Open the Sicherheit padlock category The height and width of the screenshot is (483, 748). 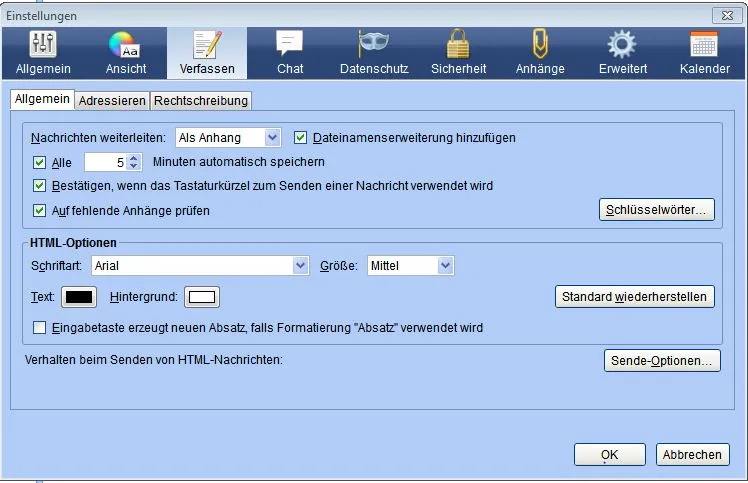coord(458,53)
